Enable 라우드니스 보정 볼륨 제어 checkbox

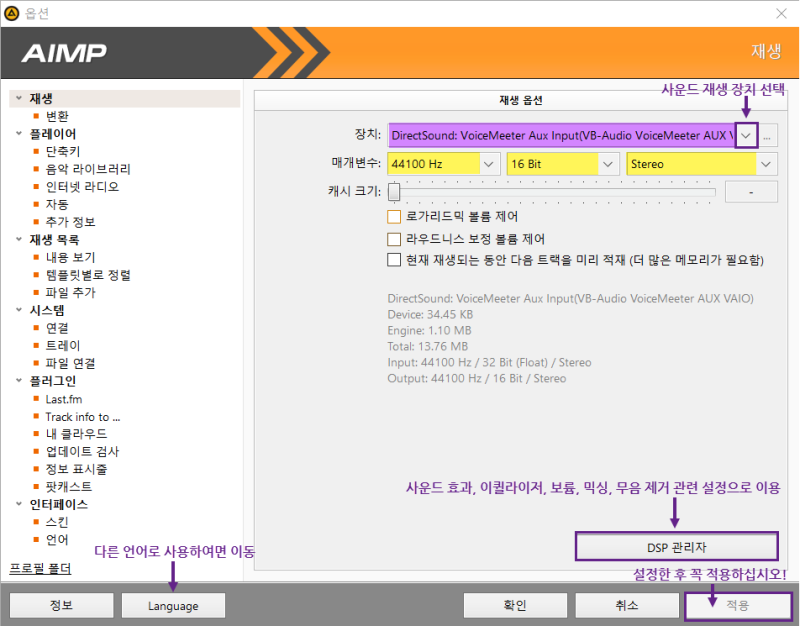[395, 237]
